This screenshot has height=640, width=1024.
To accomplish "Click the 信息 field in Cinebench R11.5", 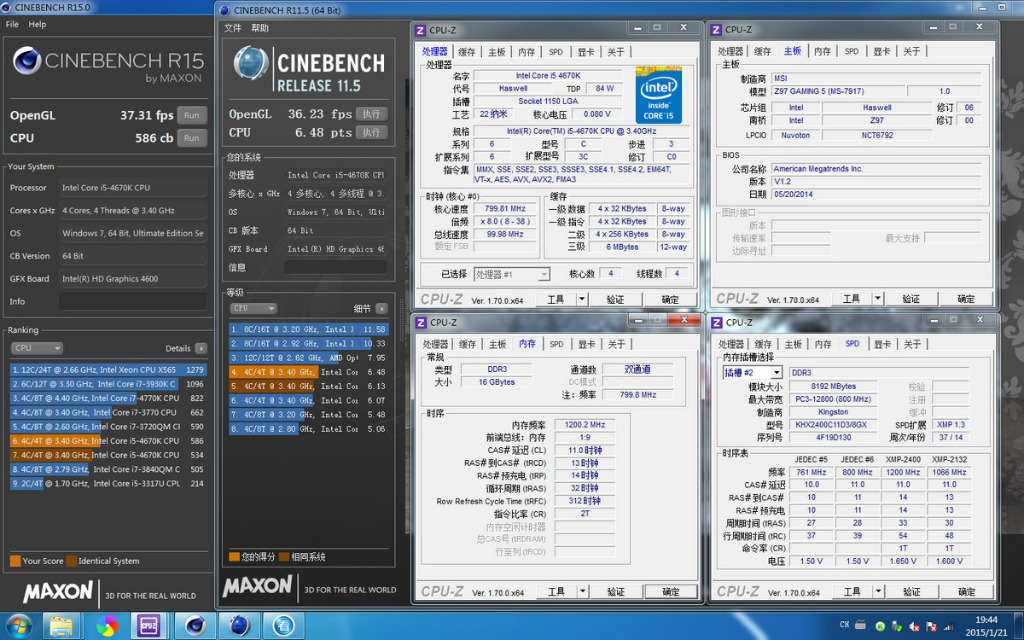I will (336, 267).
